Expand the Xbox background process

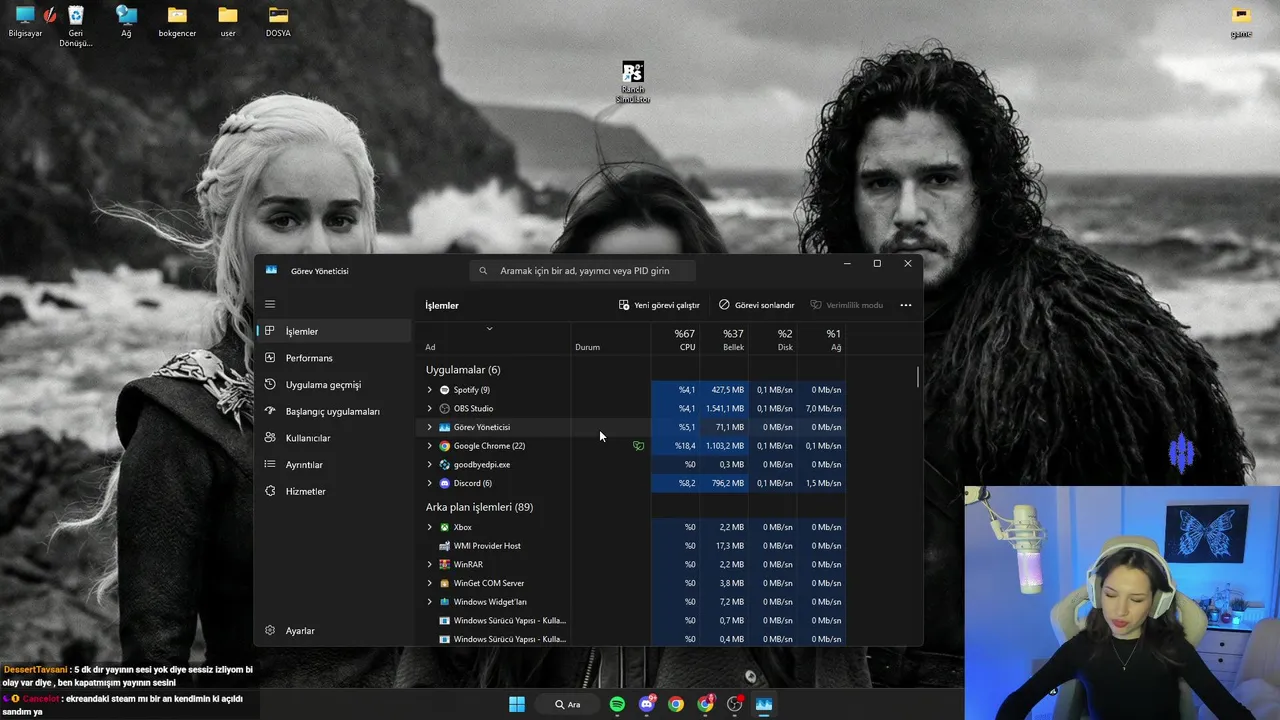pyautogui.click(x=430, y=527)
